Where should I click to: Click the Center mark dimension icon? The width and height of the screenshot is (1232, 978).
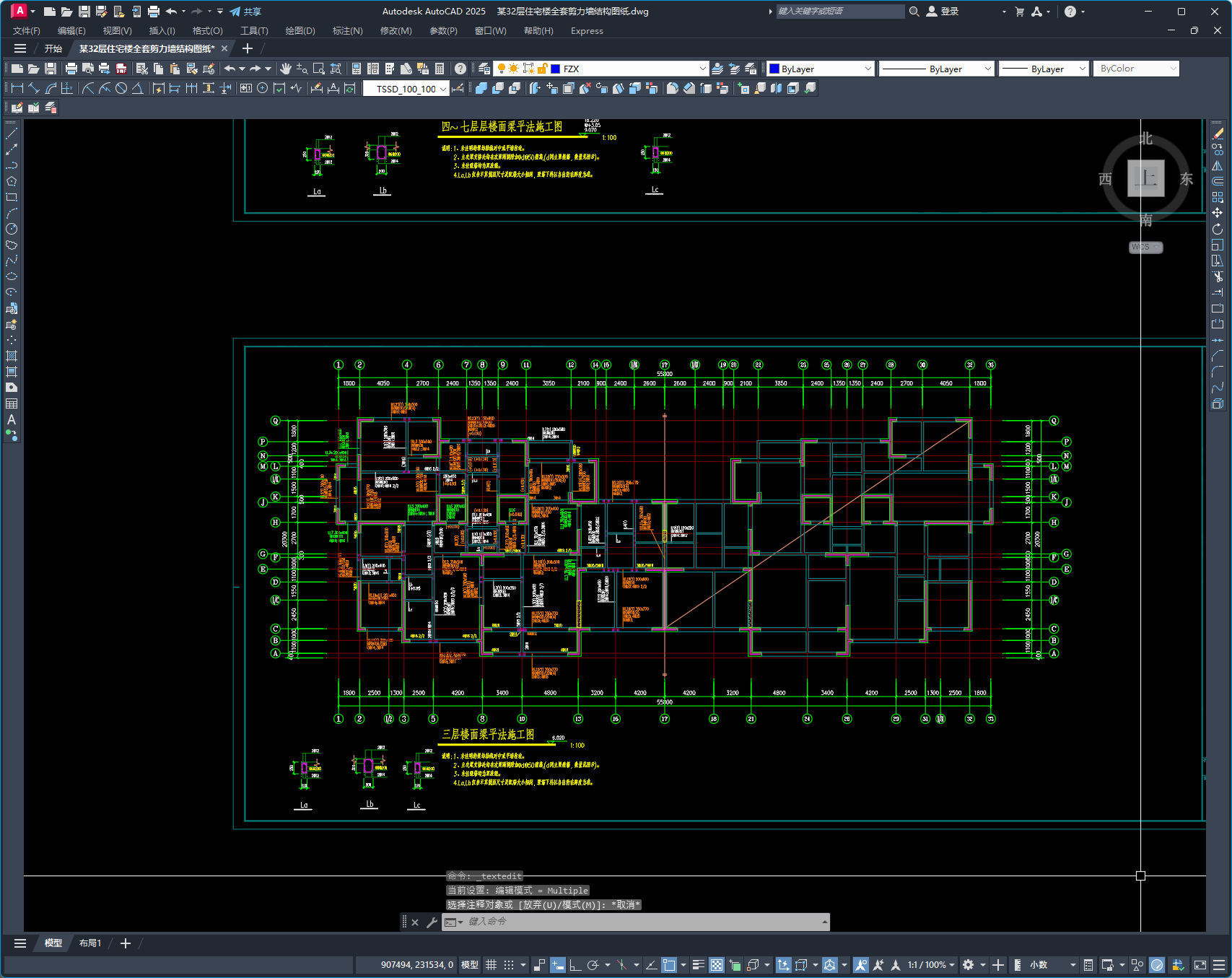(x=263, y=88)
